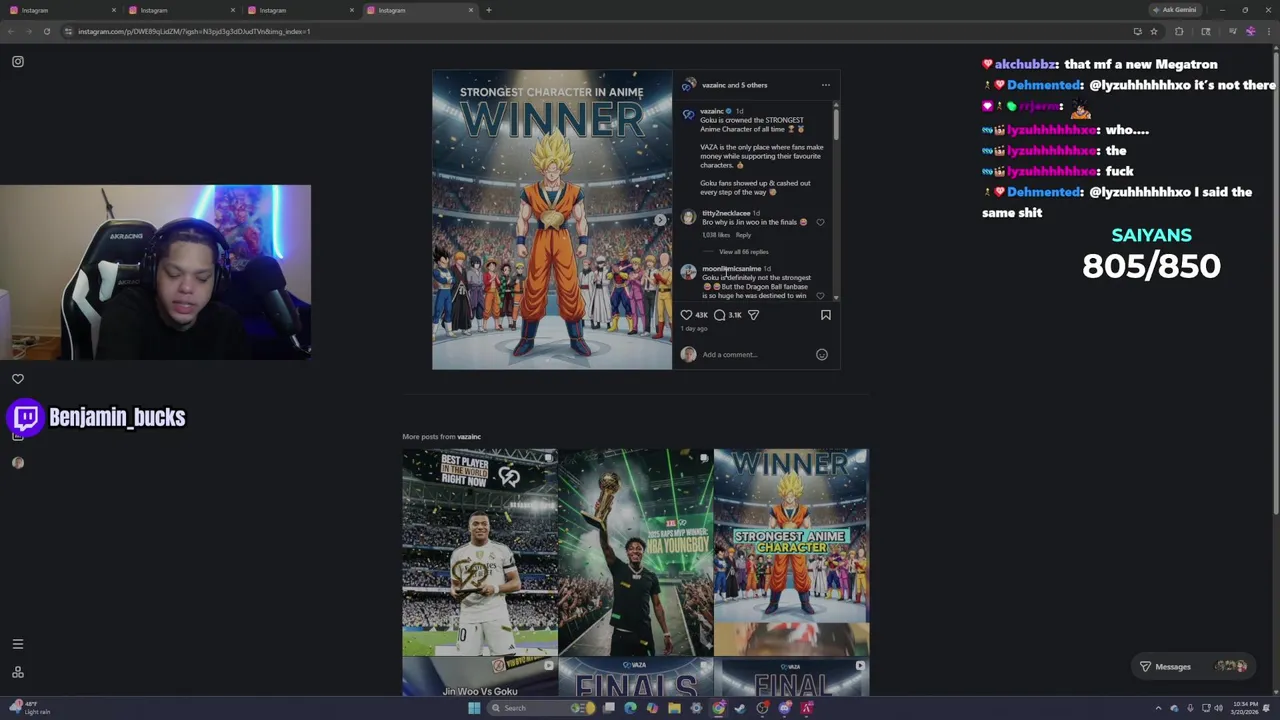The height and width of the screenshot is (720, 1280).
Task: Open notifications heart icon in left sidebar
Action: click(x=18, y=379)
